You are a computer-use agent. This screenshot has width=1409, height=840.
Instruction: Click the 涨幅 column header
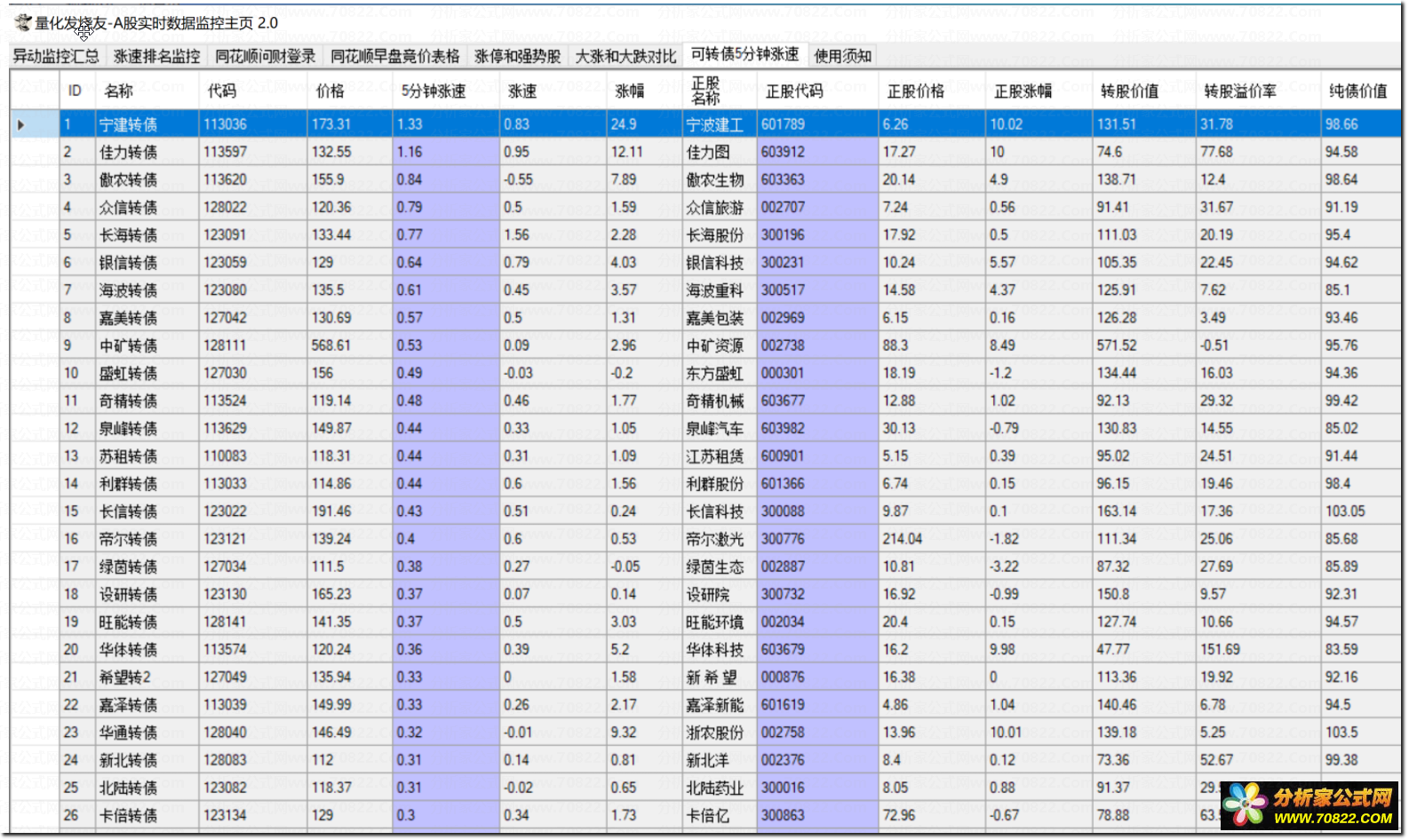tap(643, 91)
